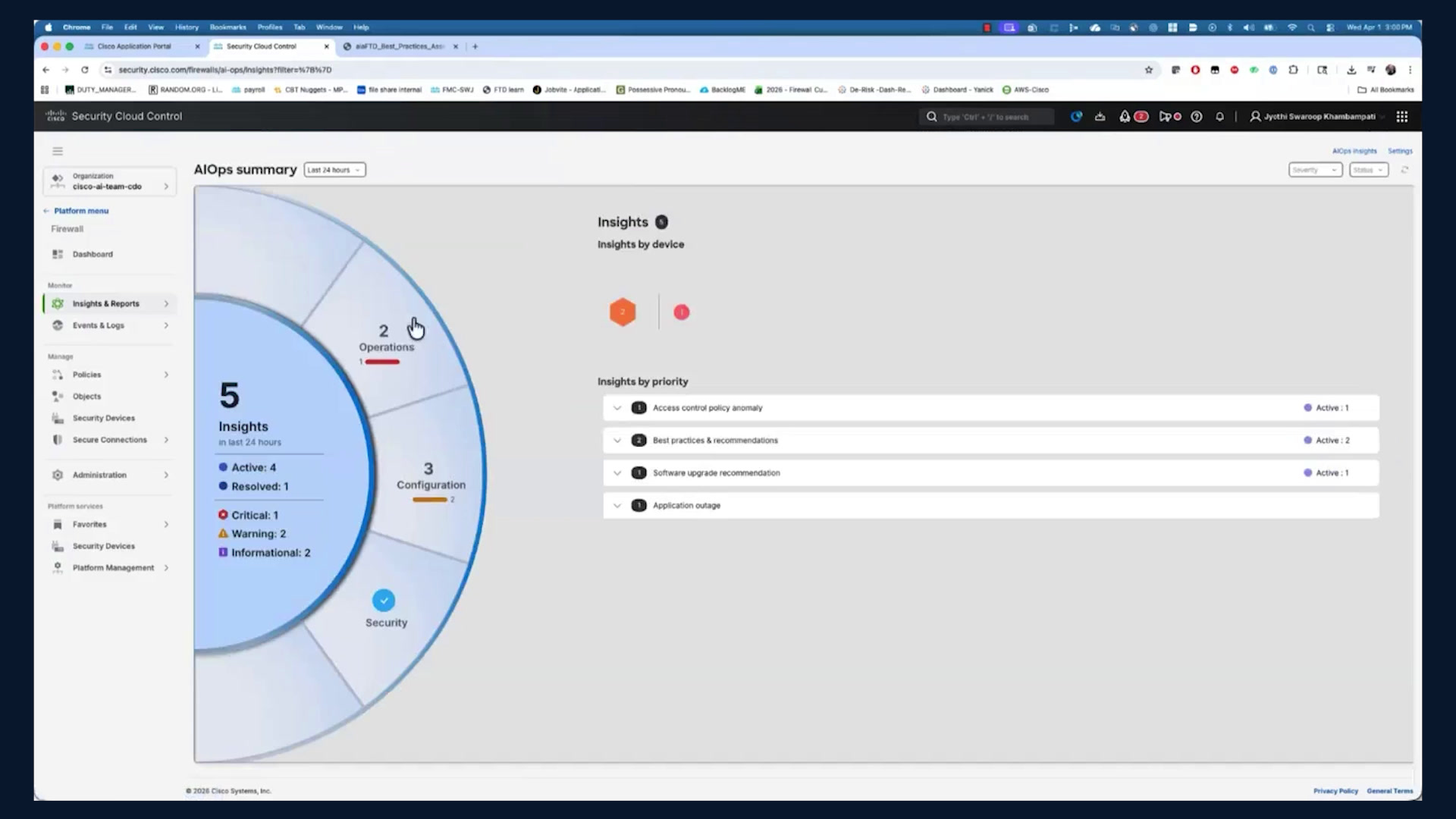
Task: Open the Severity filter dropdown
Action: [x=1315, y=170]
